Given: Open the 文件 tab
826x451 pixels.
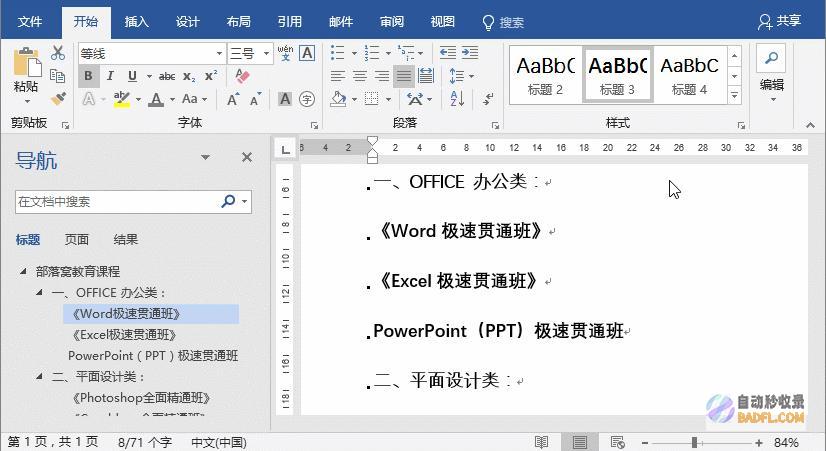Looking at the screenshot, I should pyautogui.click(x=30, y=22).
